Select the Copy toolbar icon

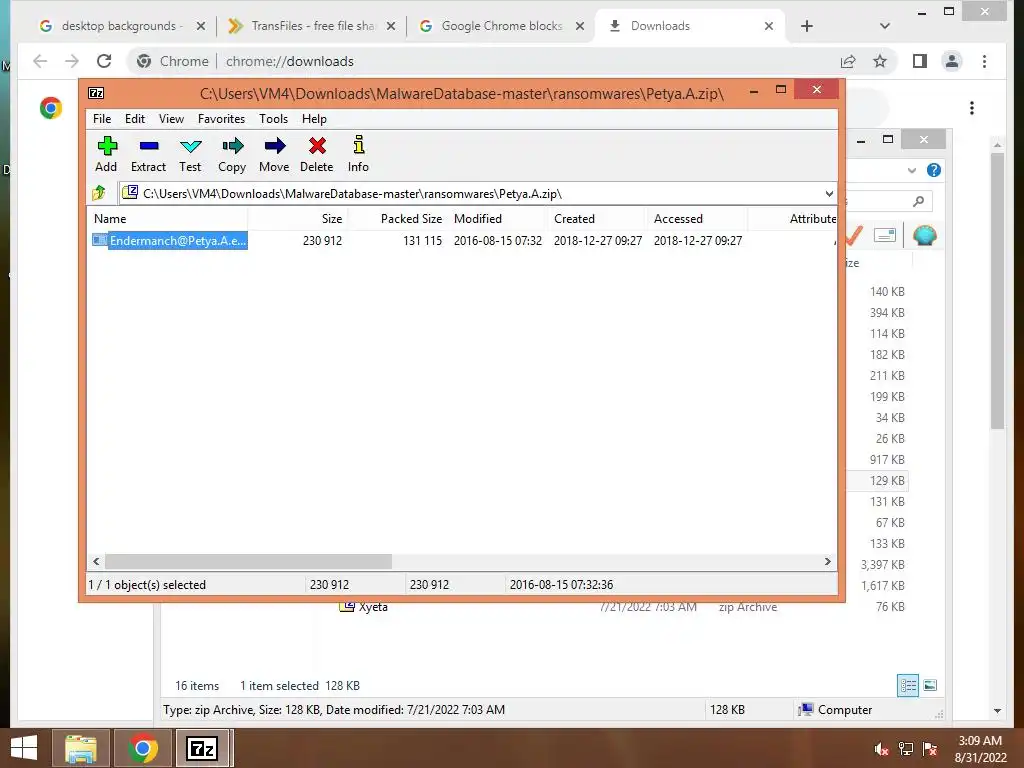coord(232,154)
